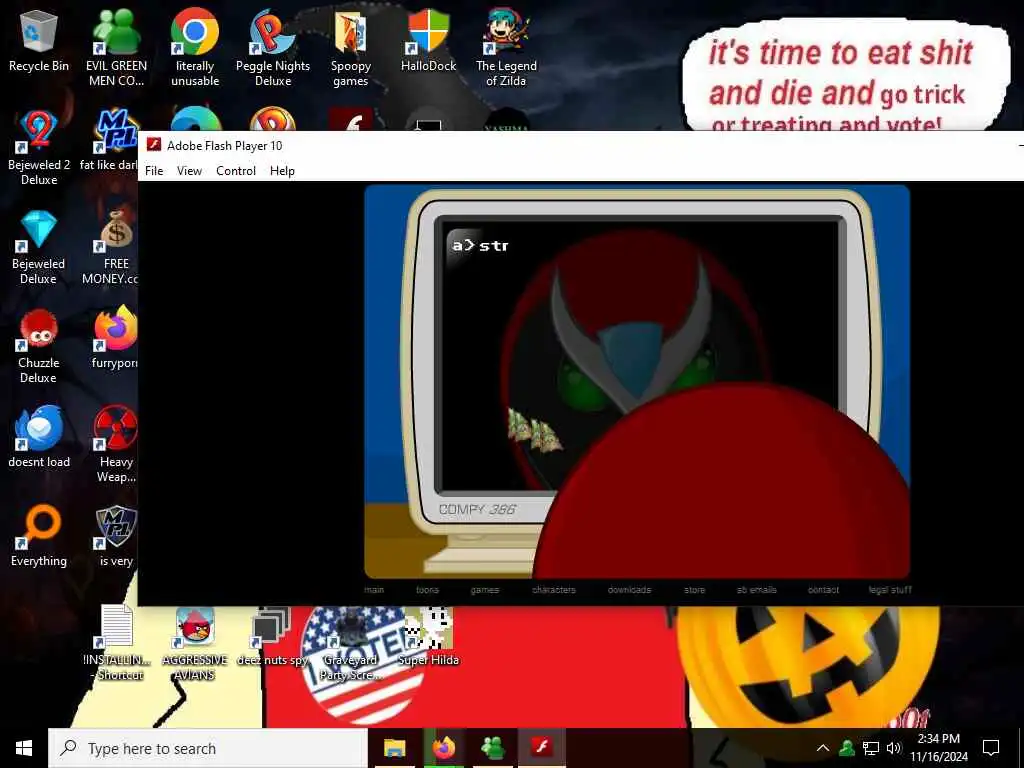Click the taskbar search box
The image size is (1024, 768).
[208, 748]
